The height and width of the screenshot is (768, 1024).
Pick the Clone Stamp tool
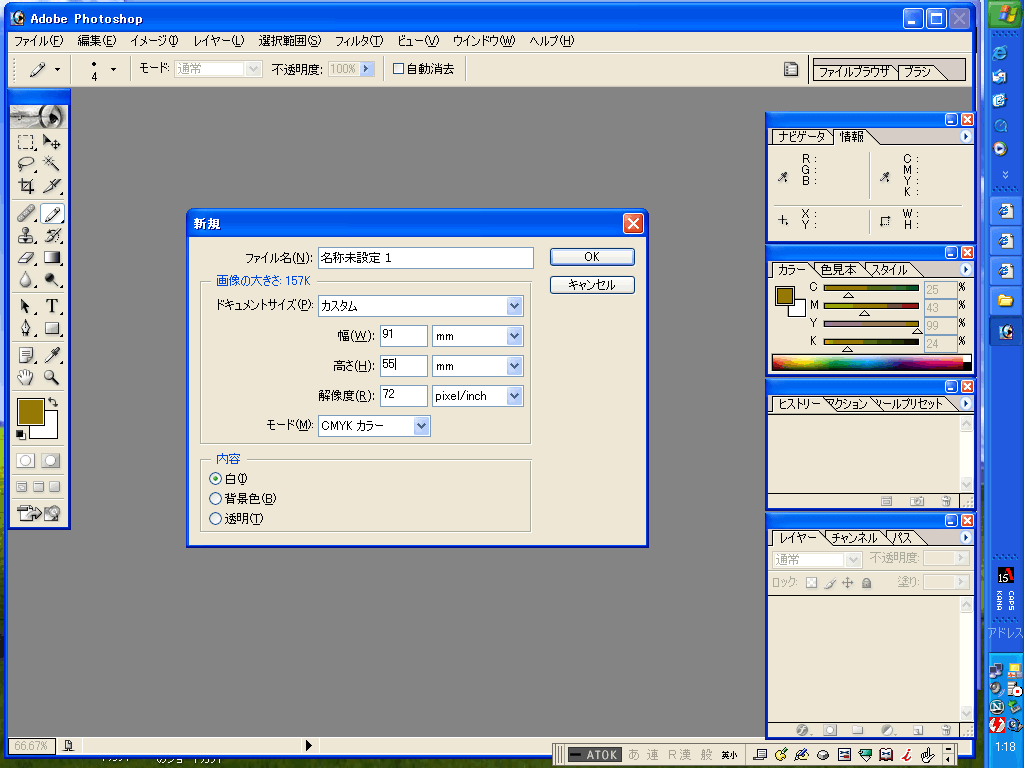[26, 236]
